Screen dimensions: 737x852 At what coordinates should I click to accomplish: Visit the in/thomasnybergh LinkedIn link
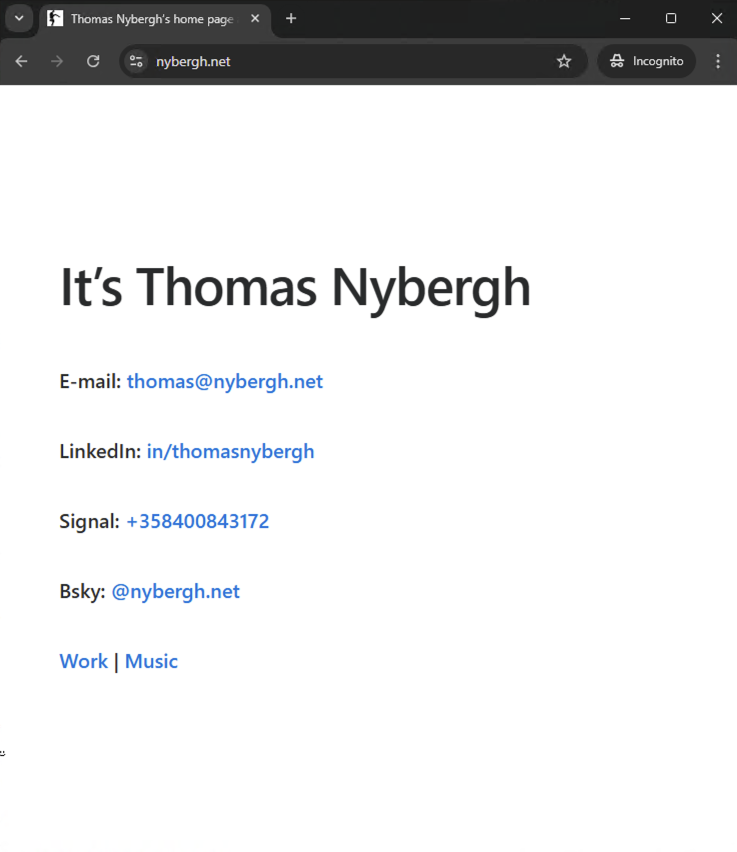(x=230, y=451)
